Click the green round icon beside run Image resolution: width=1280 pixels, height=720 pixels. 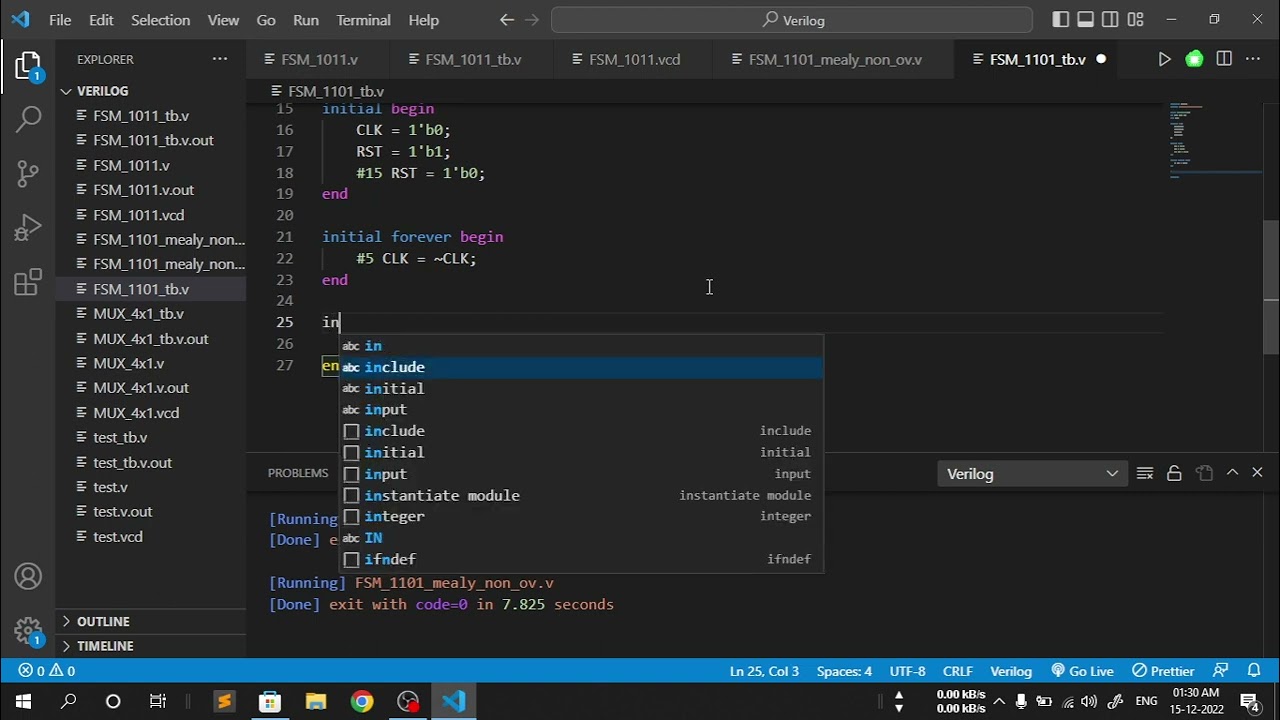tap(1194, 60)
